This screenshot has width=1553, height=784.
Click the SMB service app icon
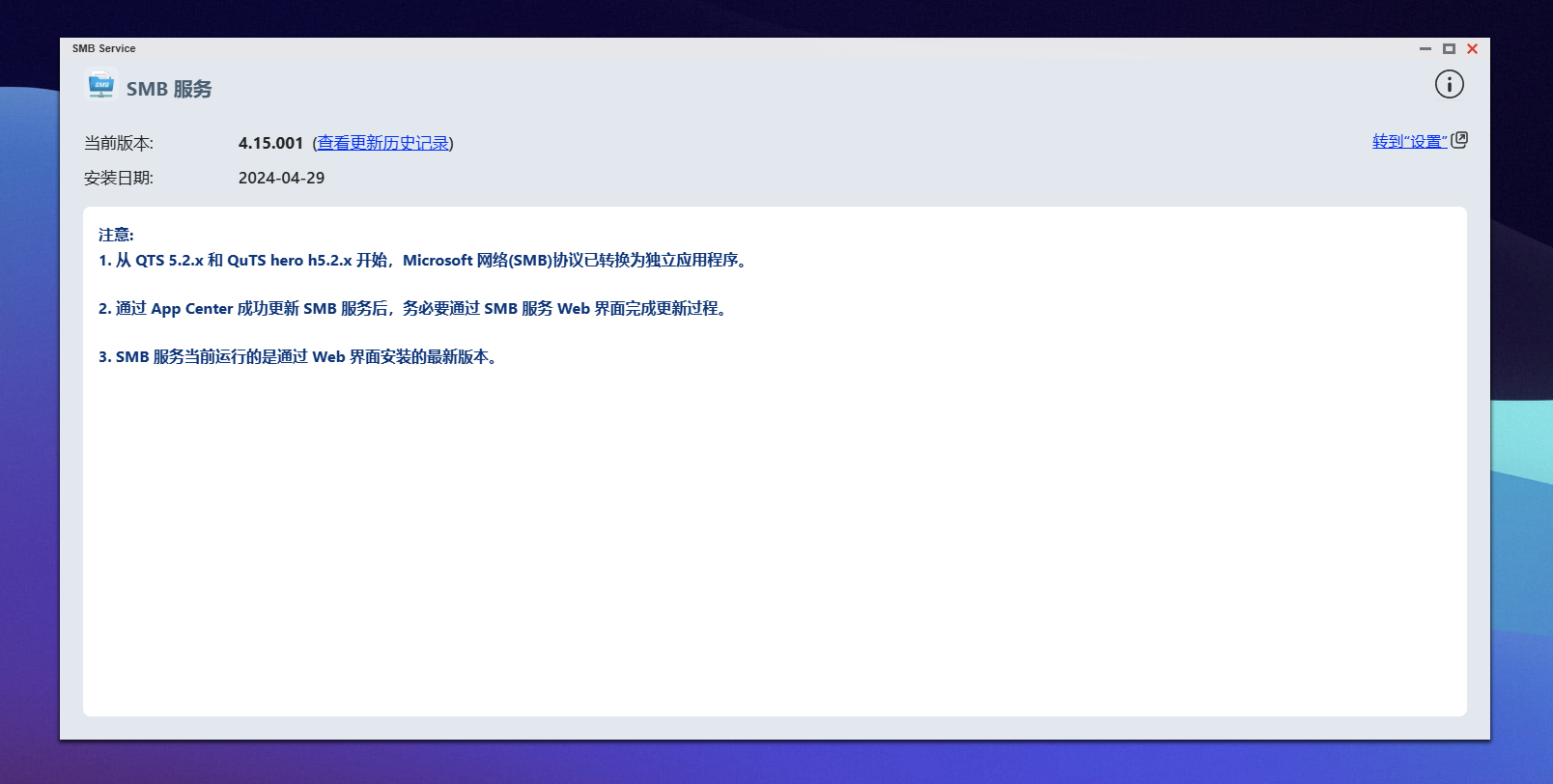[x=101, y=85]
